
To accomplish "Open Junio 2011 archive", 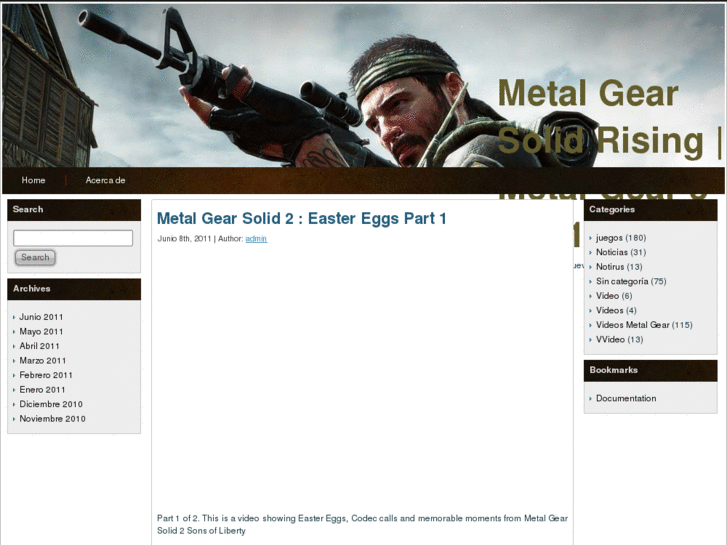I will click(41, 317).
